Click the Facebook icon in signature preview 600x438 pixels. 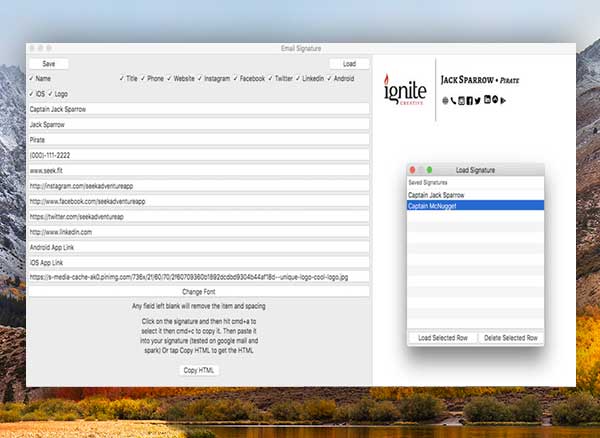click(470, 101)
